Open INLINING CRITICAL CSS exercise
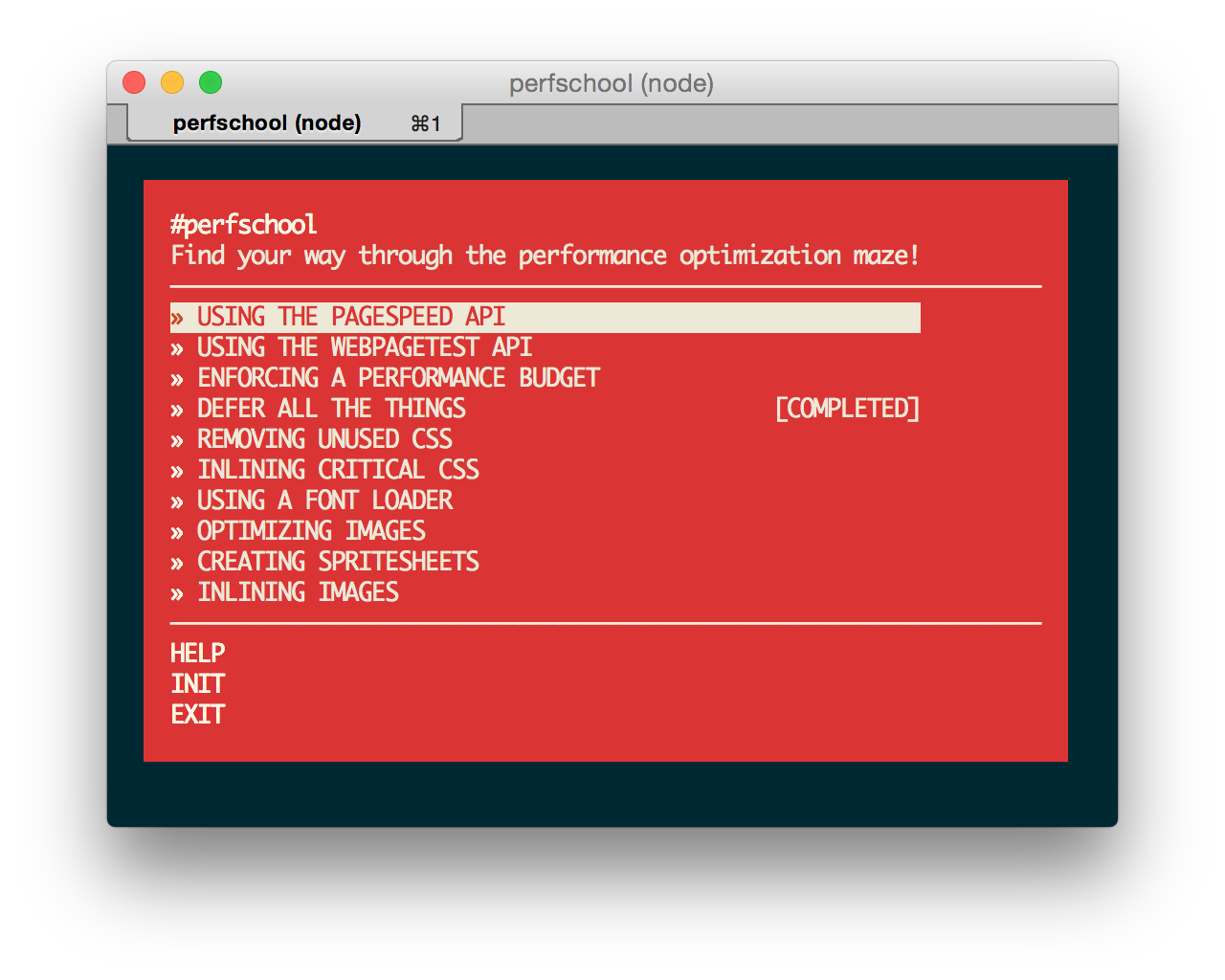1225x980 pixels. (x=545, y=470)
